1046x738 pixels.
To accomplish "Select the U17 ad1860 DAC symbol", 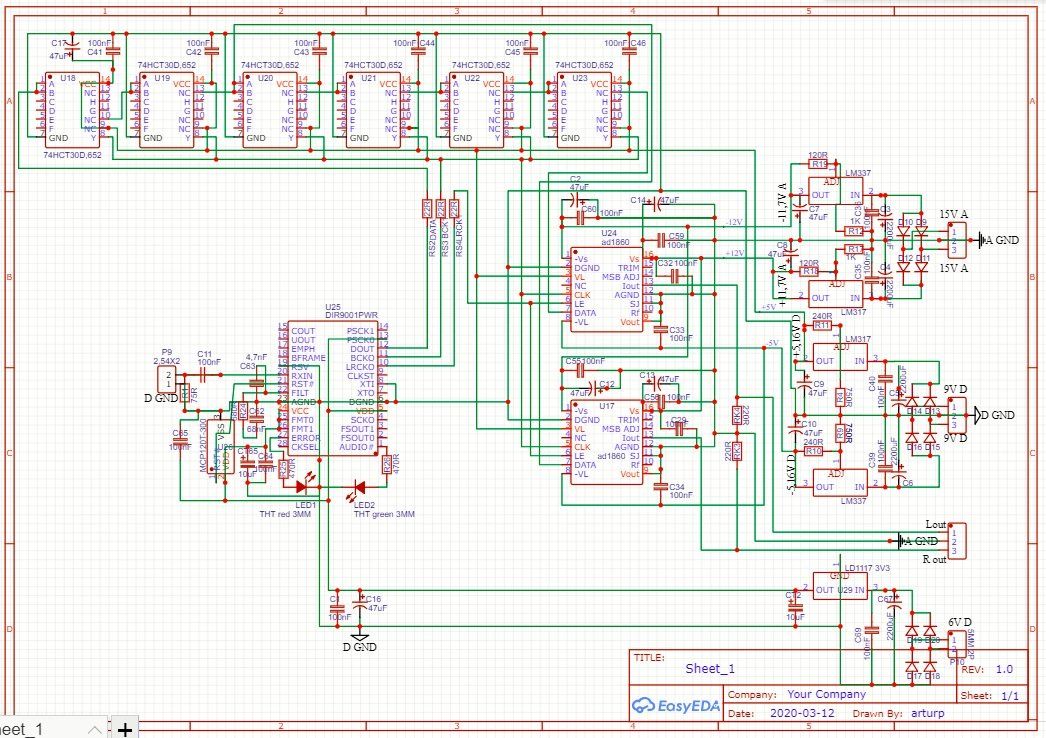I will tap(607, 442).
